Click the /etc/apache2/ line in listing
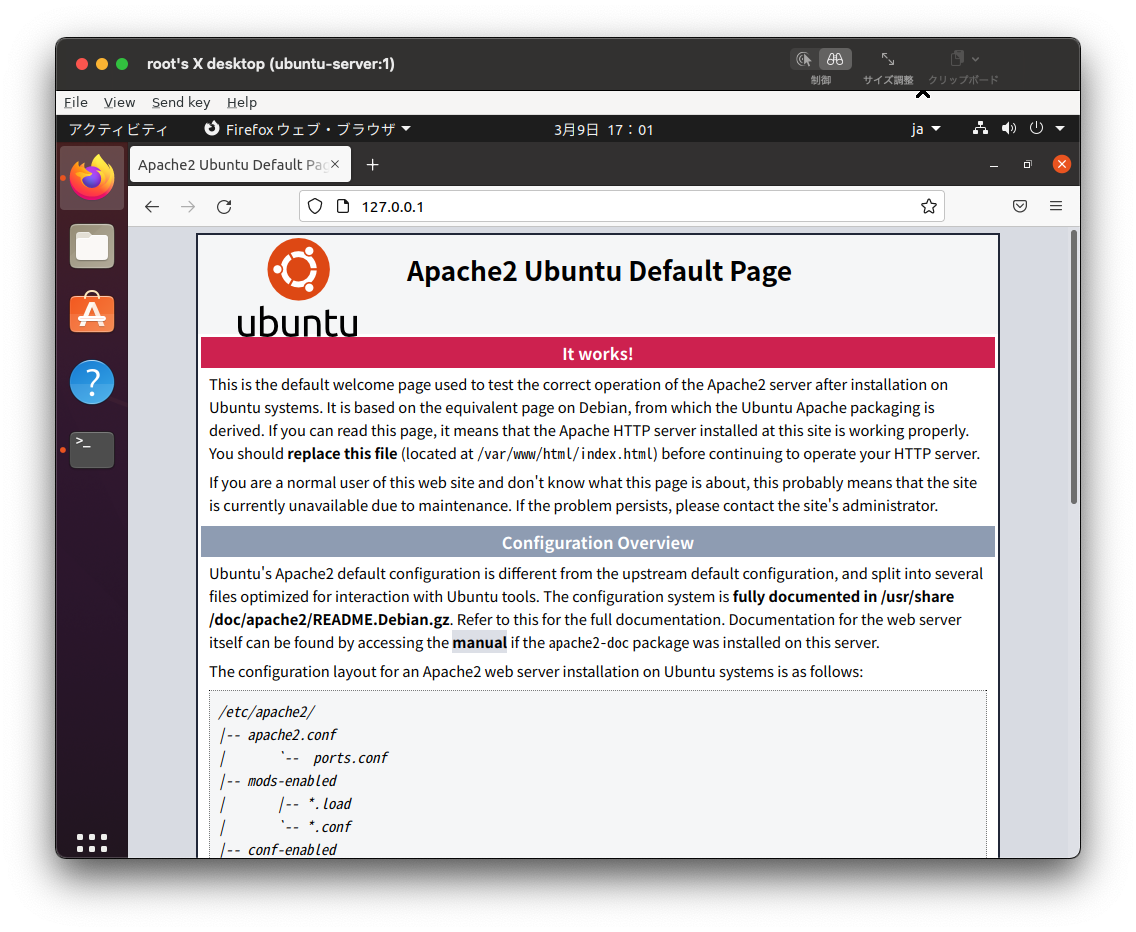Image resolution: width=1136 pixels, height=932 pixels. click(x=267, y=712)
